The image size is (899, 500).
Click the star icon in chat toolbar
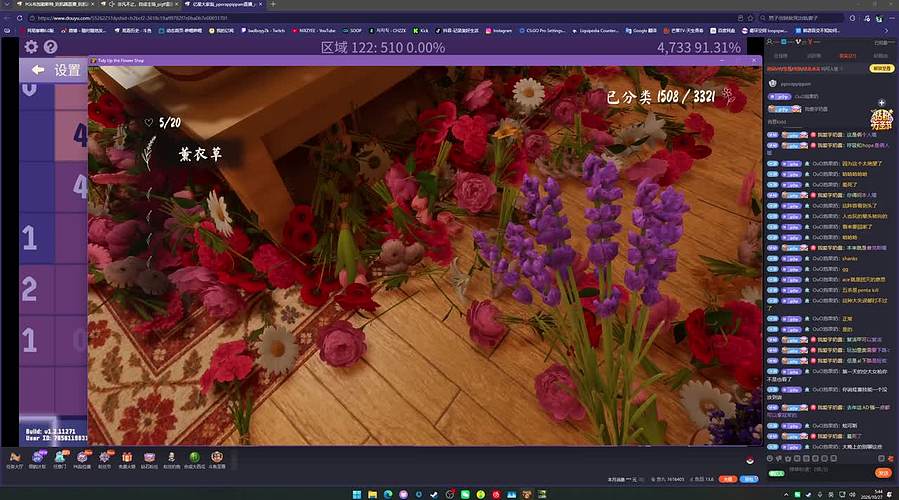point(788,458)
